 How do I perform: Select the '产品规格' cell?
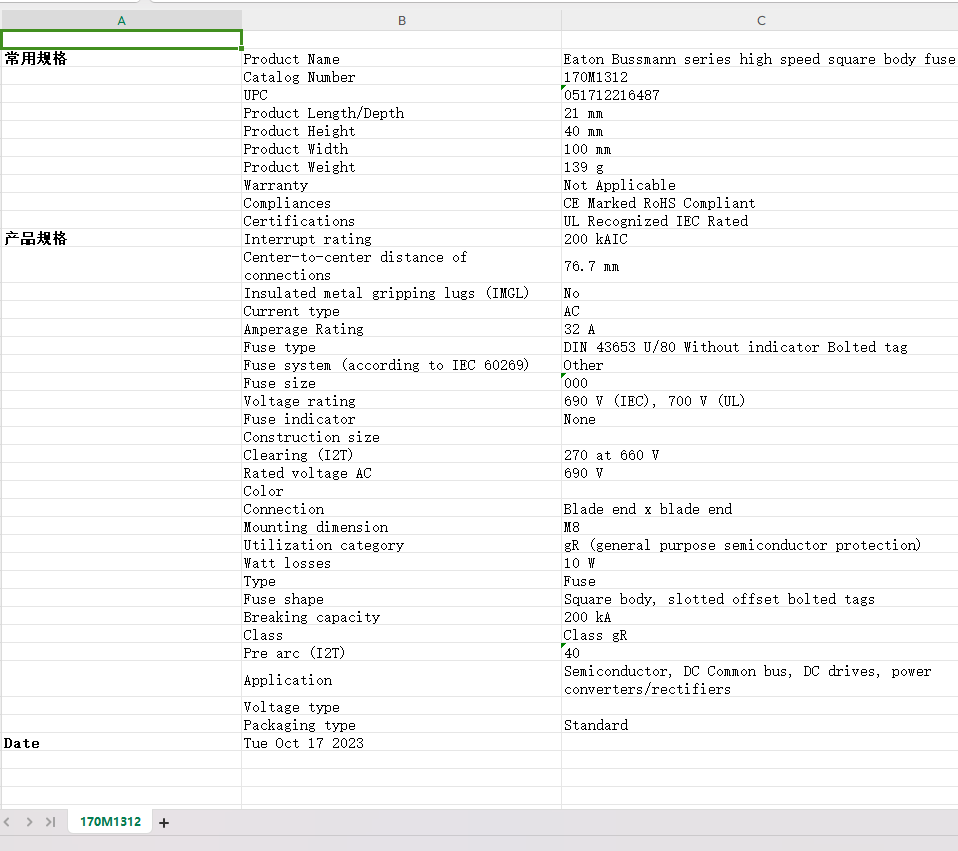122,238
